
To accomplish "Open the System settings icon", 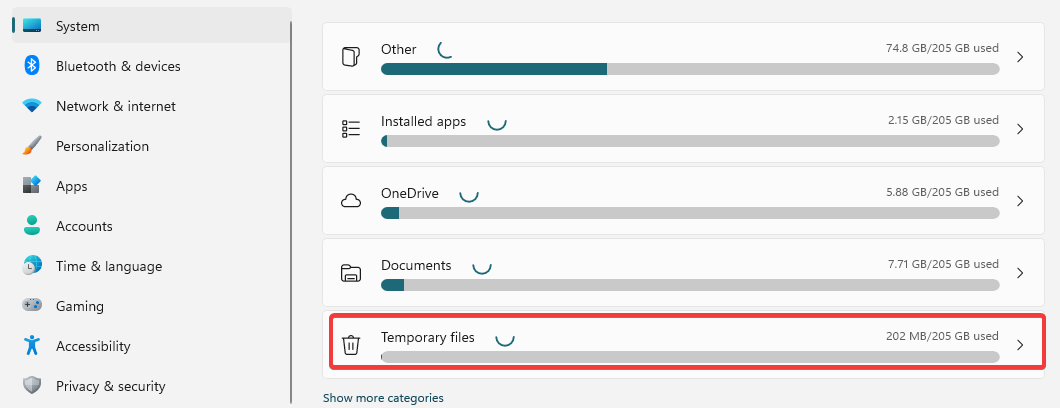I will click(x=32, y=26).
